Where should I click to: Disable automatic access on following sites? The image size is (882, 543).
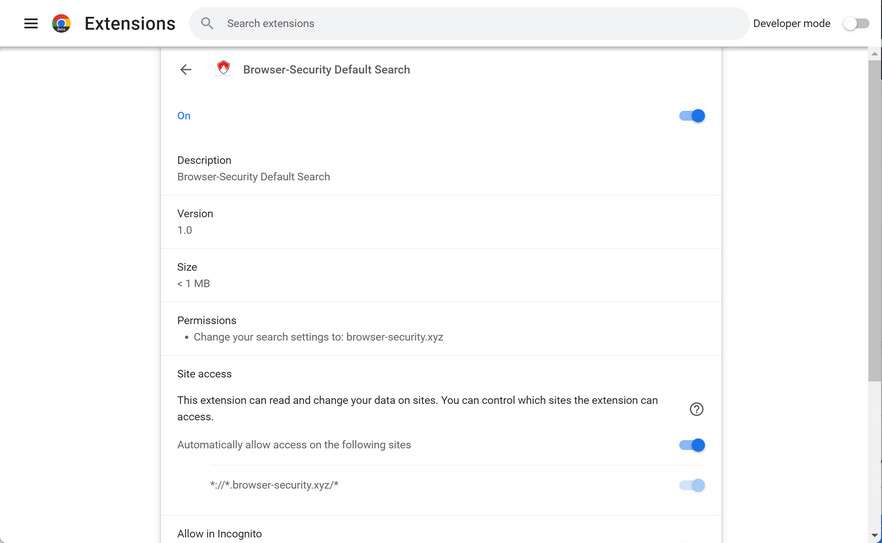[692, 445]
